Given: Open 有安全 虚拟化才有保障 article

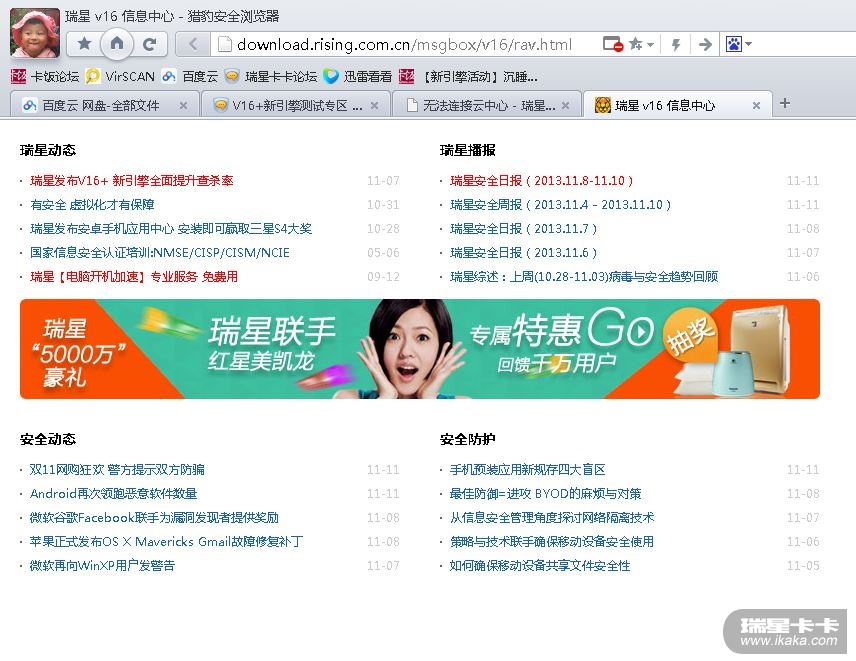Looking at the screenshot, I should tap(92, 205).
